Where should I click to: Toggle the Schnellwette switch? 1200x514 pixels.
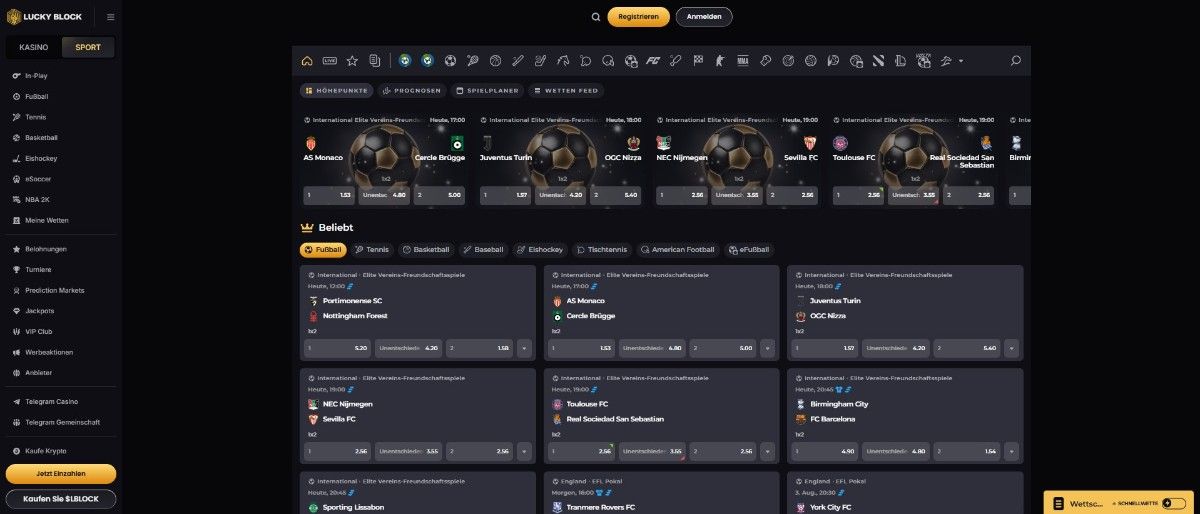click(1172, 503)
